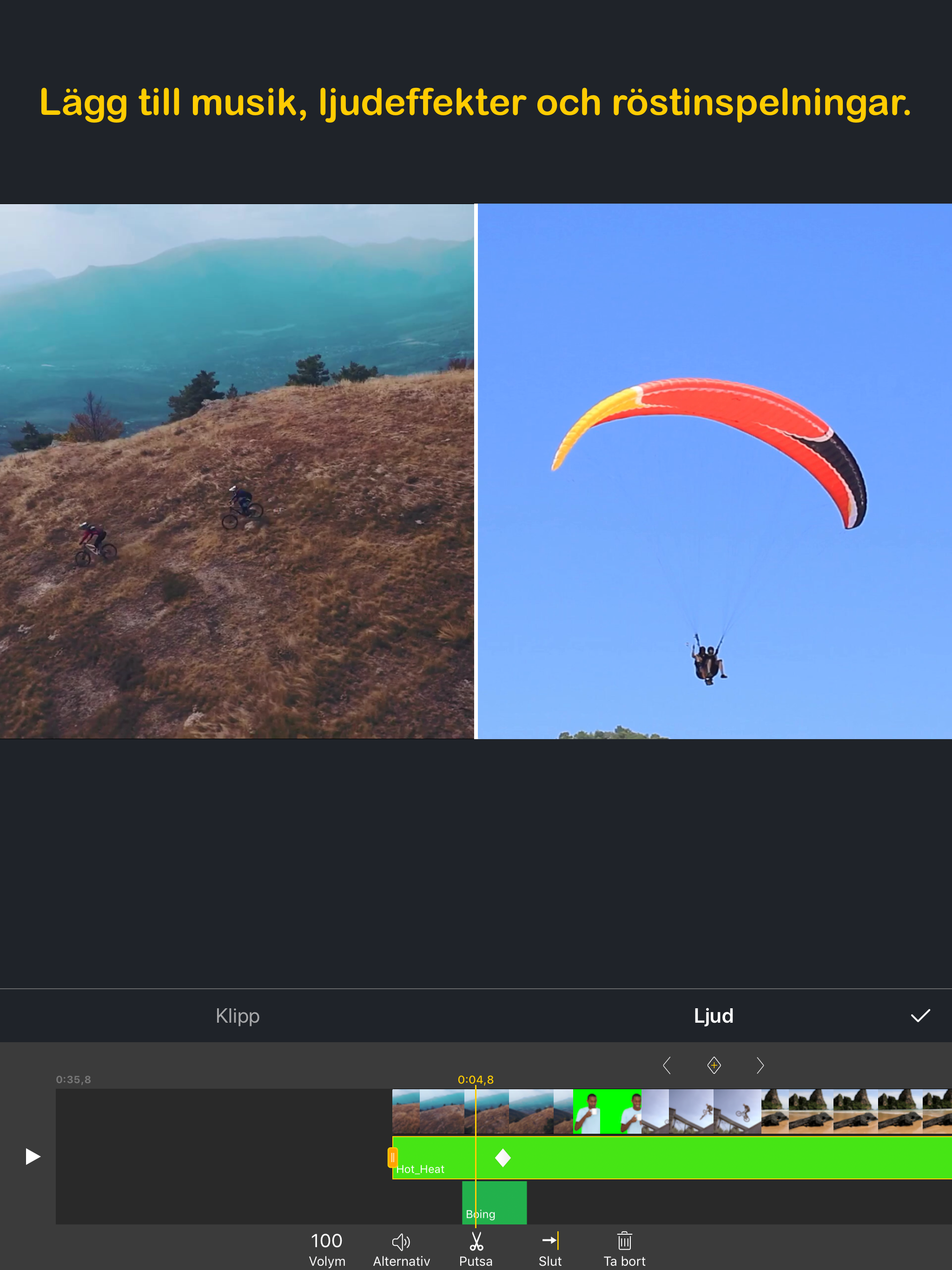Switch to the Ljud tab
This screenshot has height=1270, width=952.
tap(713, 1016)
